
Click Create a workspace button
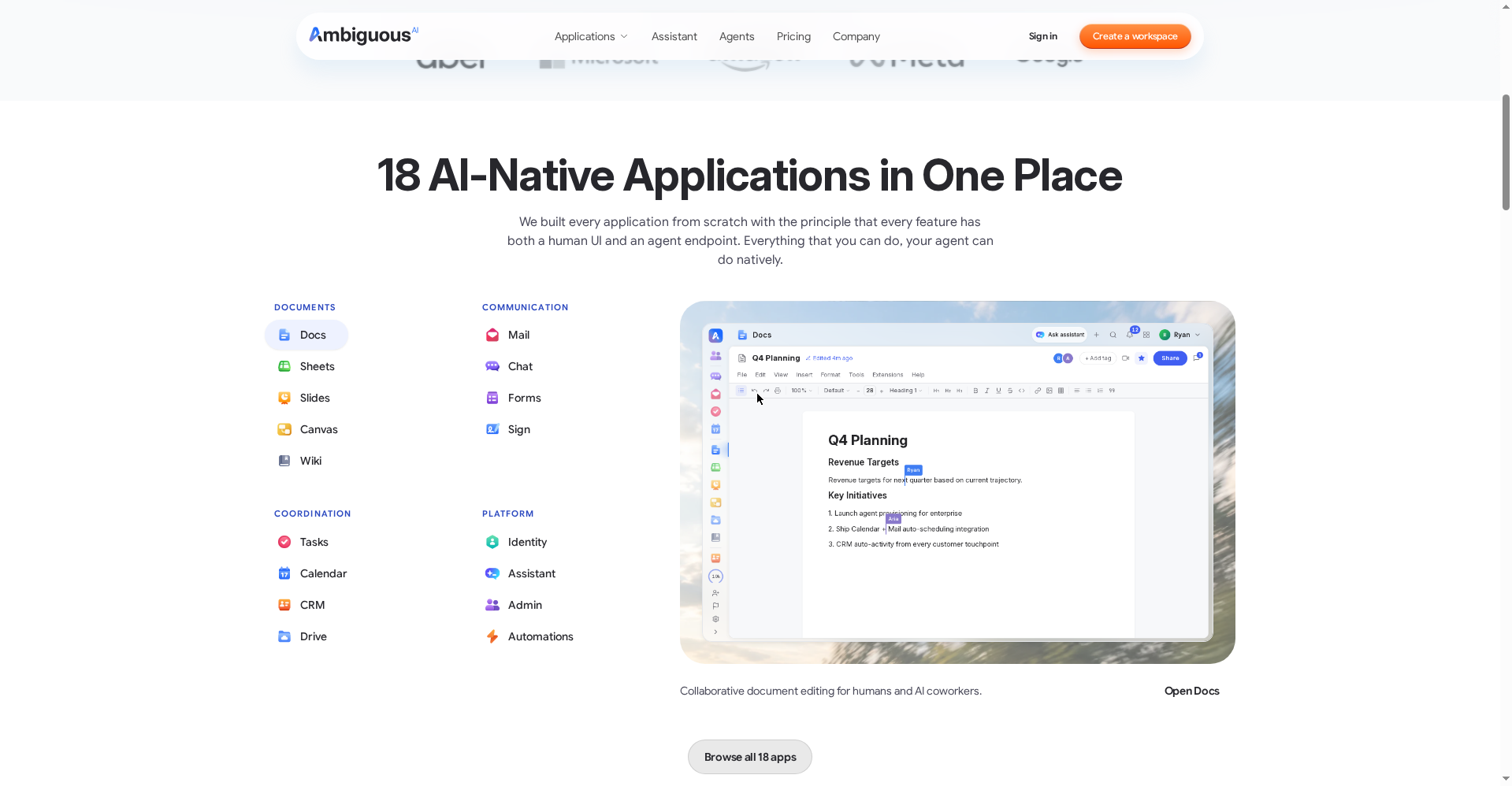(x=1135, y=36)
